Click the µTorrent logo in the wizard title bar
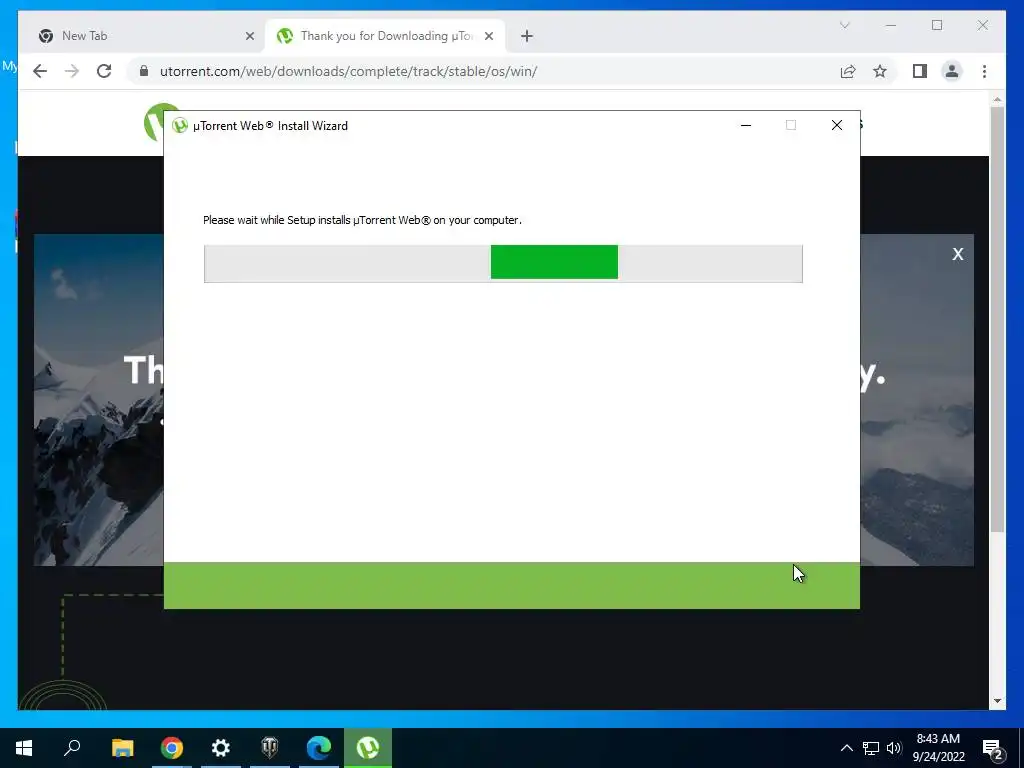The image size is (1024, 768). [180, 125]
